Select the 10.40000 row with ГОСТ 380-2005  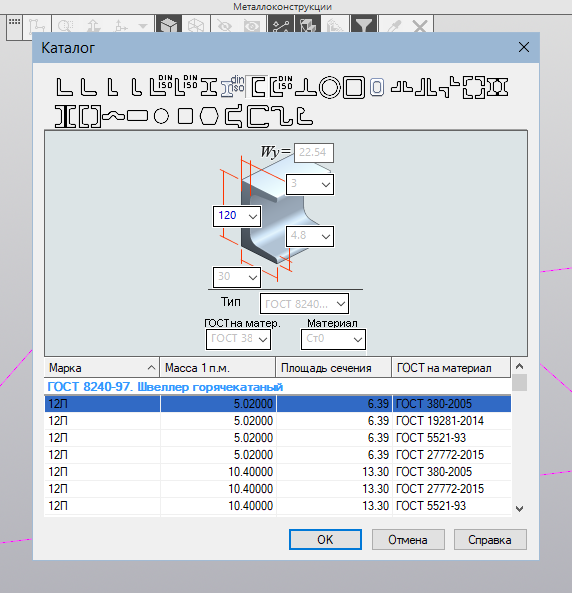[278, 472]
